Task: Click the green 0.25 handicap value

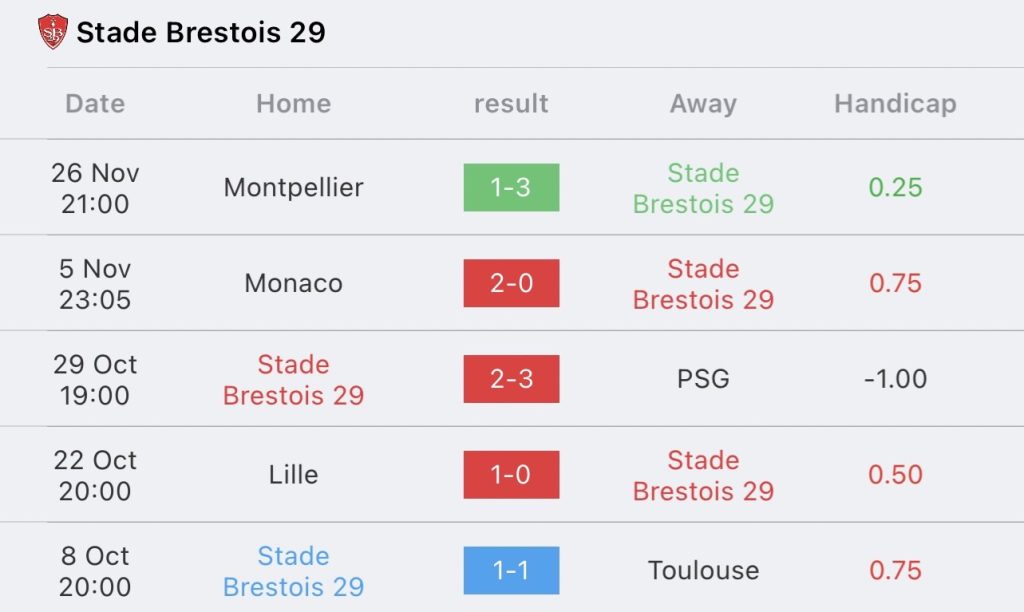Action: coord(895,187)
